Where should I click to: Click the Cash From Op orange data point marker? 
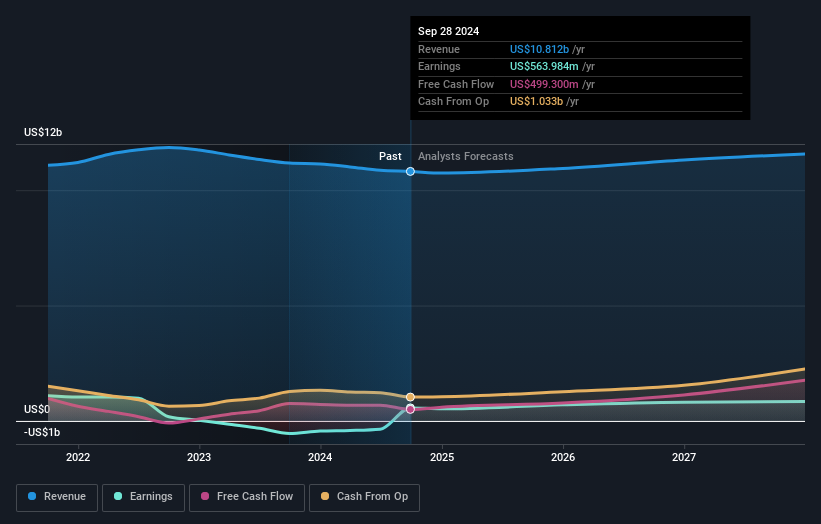tap(410, 397)
